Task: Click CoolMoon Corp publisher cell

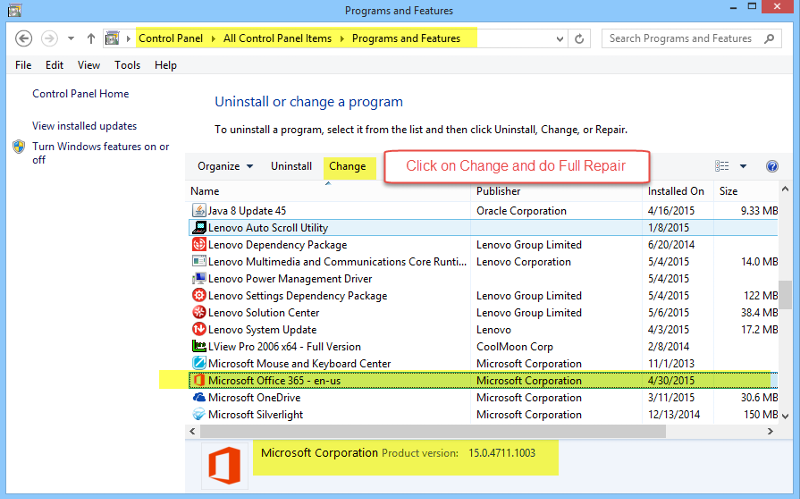Action: pyautogui.click(x=514, y=347)
